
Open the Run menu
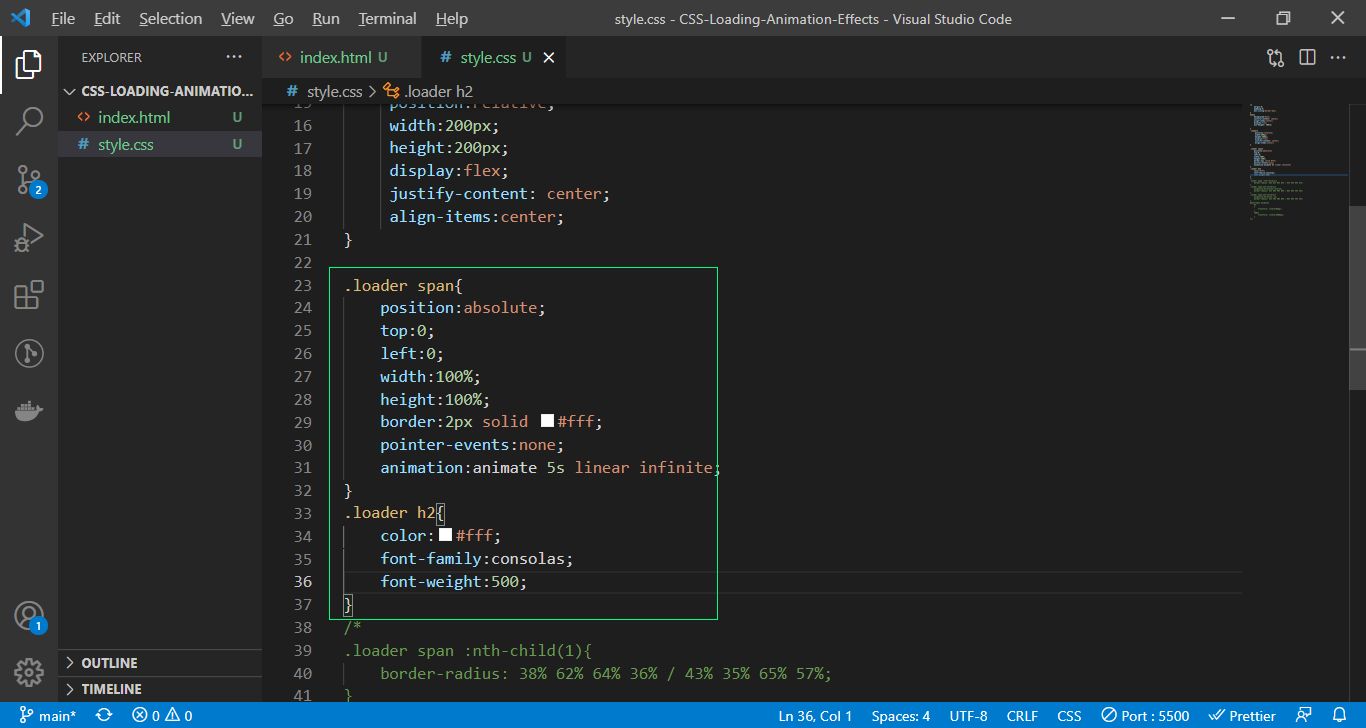tap(326, 18)
